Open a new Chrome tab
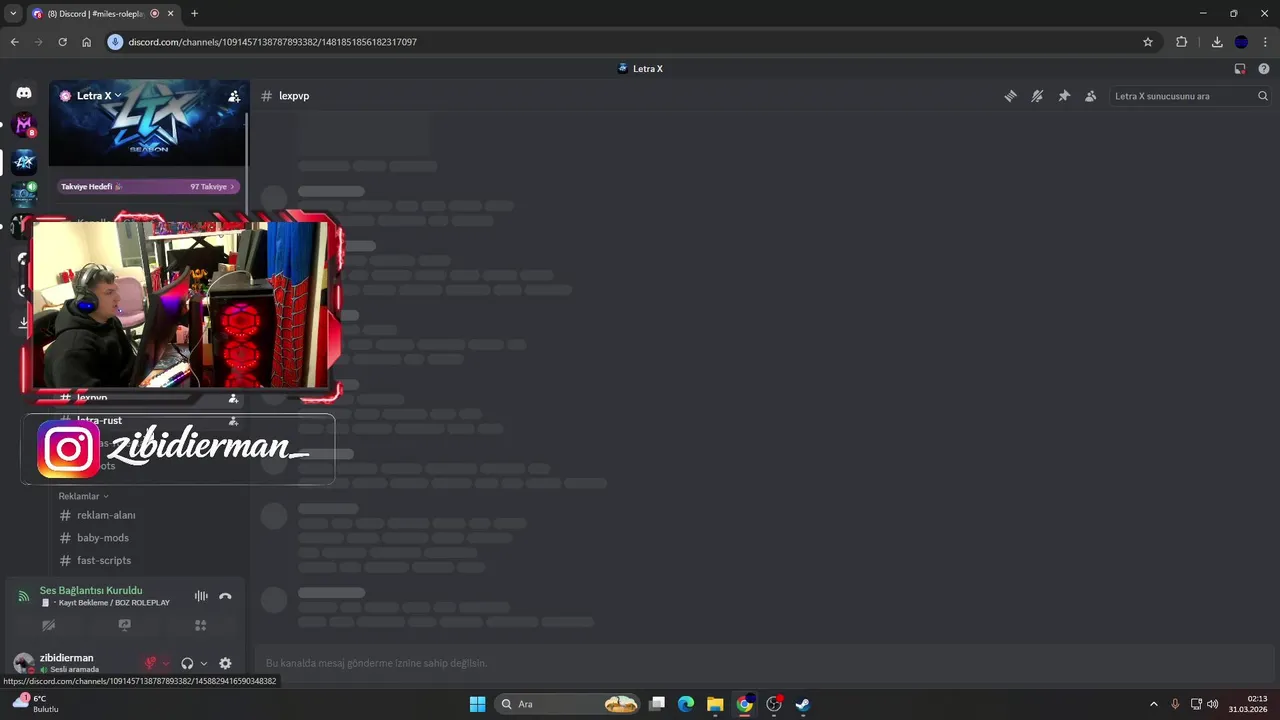 (x=194, y=14)
